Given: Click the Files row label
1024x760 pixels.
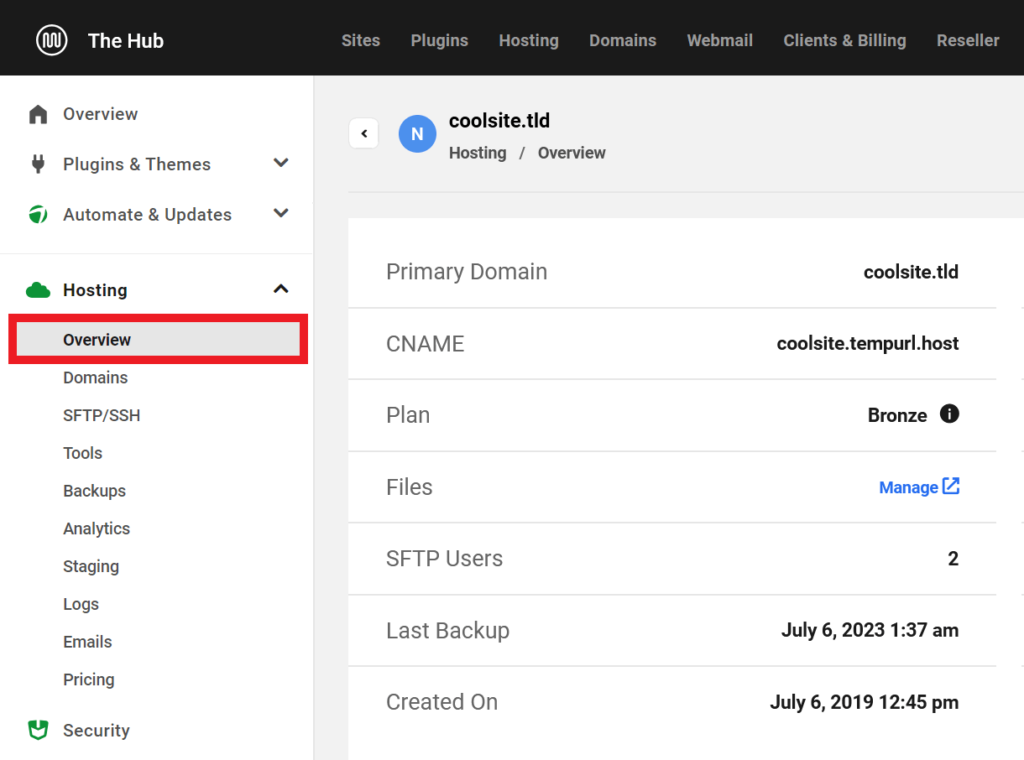Looking at the screenshot, I should click(409, 487).
